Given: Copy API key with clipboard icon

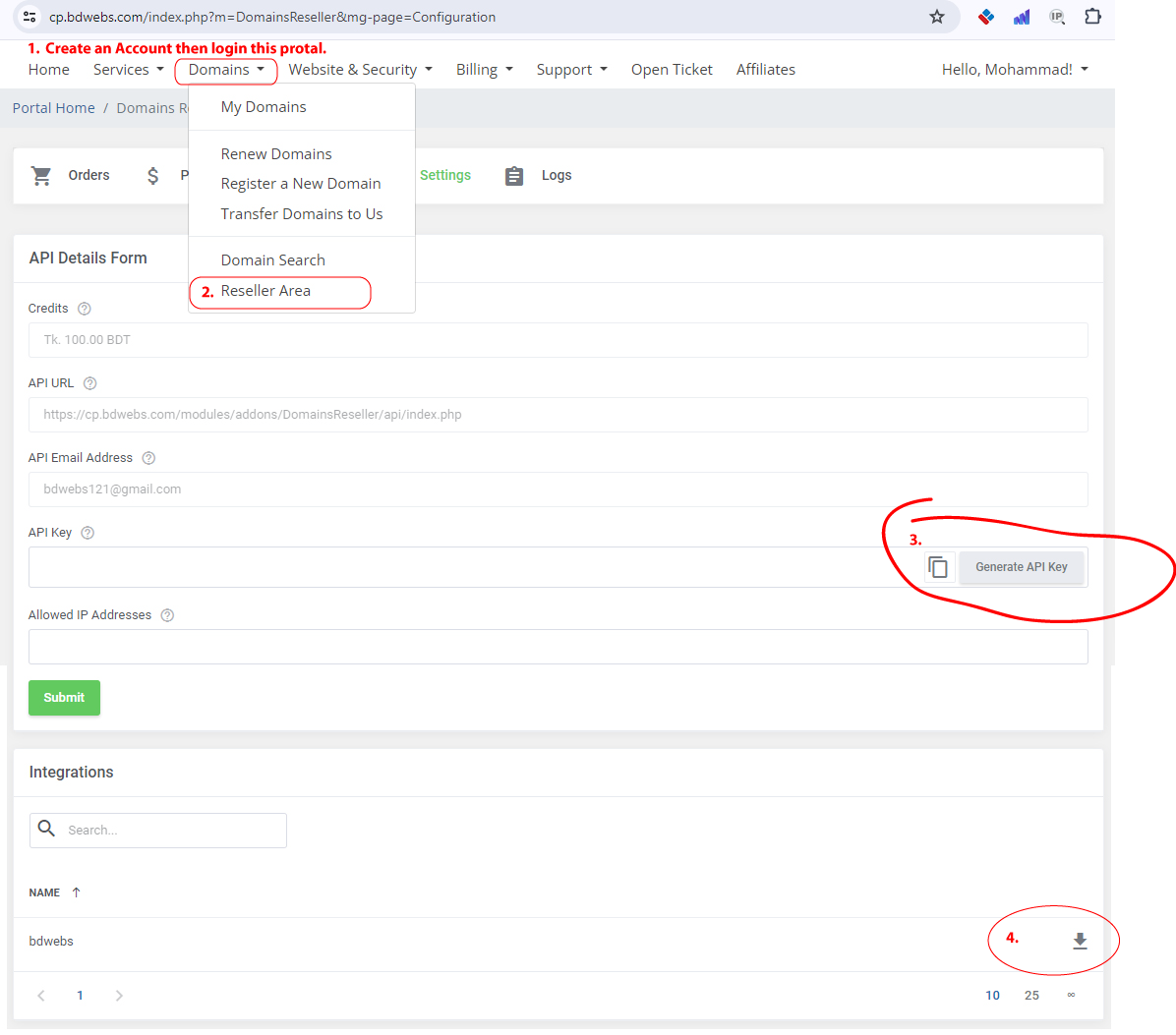Looking at the screenshot, I should pos(937,567).
